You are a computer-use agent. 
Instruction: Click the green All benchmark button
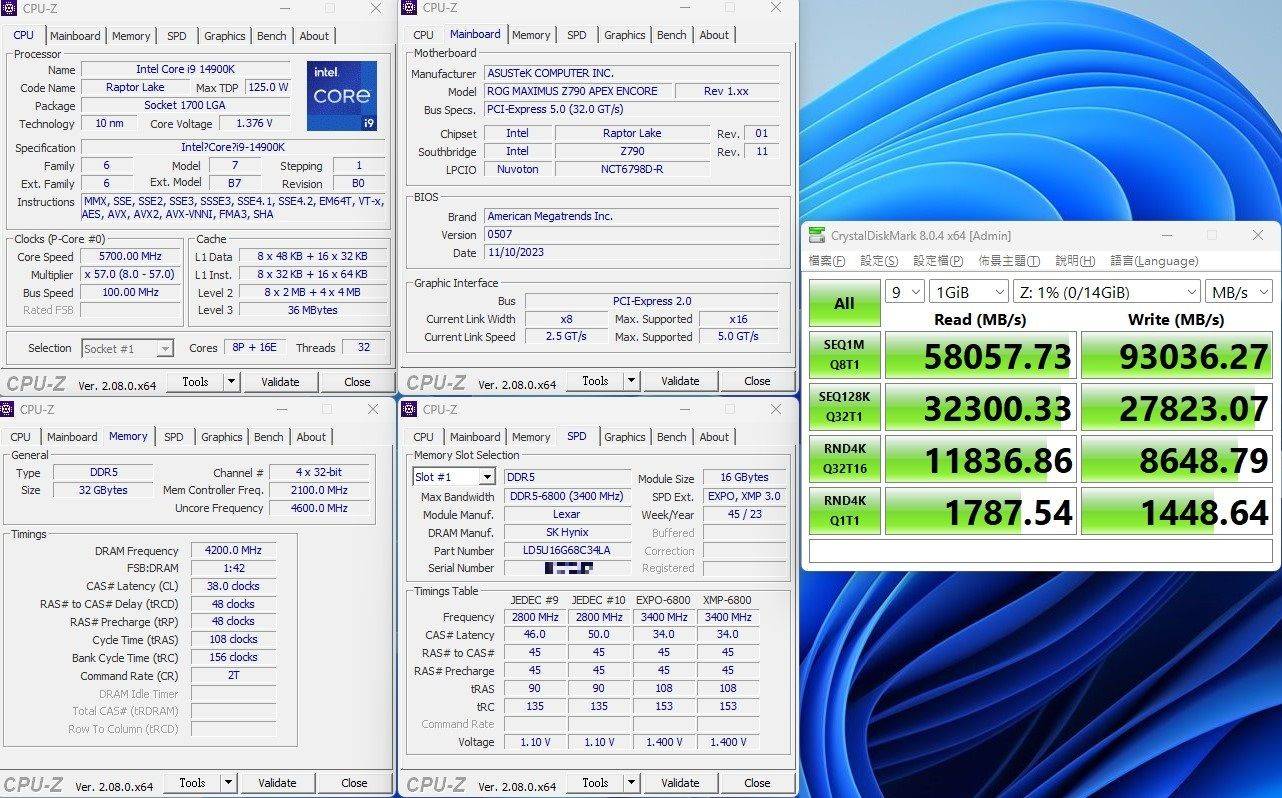click(844, 303)
